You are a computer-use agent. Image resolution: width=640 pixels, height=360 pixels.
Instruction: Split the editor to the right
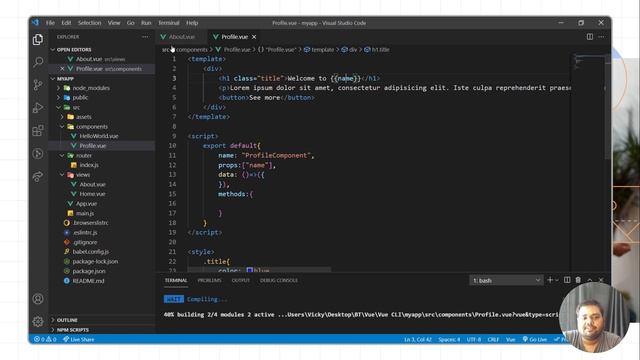(590, 37)
